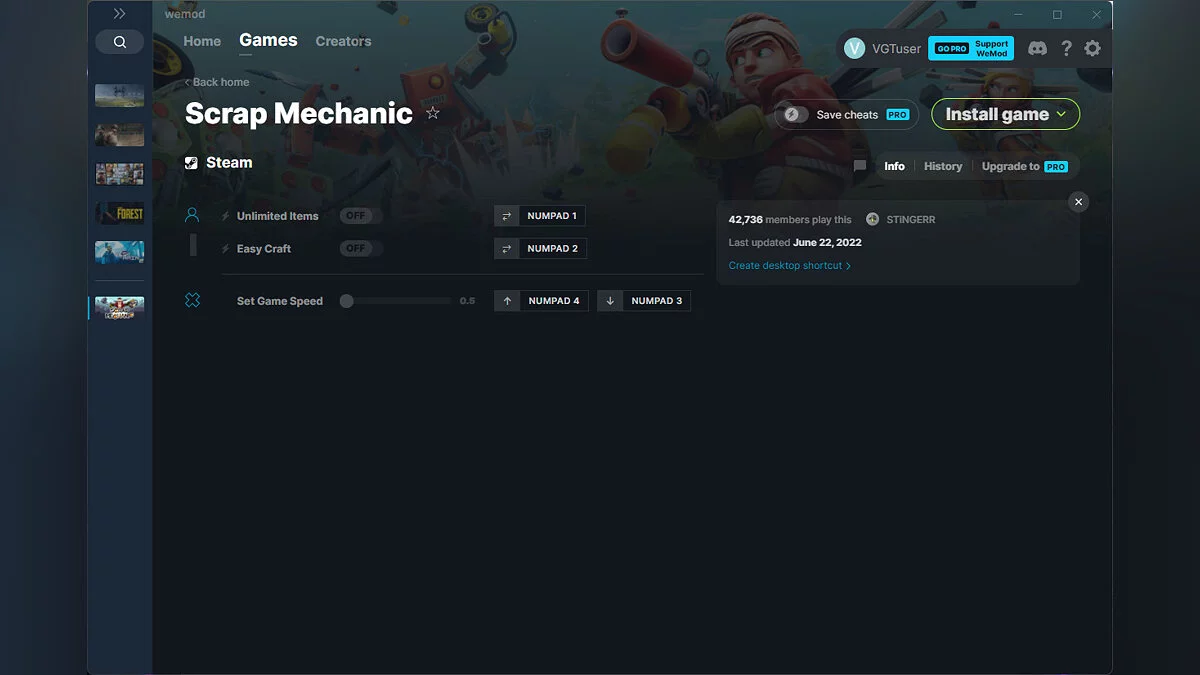Viewport: 1200px width, 675px height.
Task: Click the GO PRO Support WeMod button
Action: 971,48
